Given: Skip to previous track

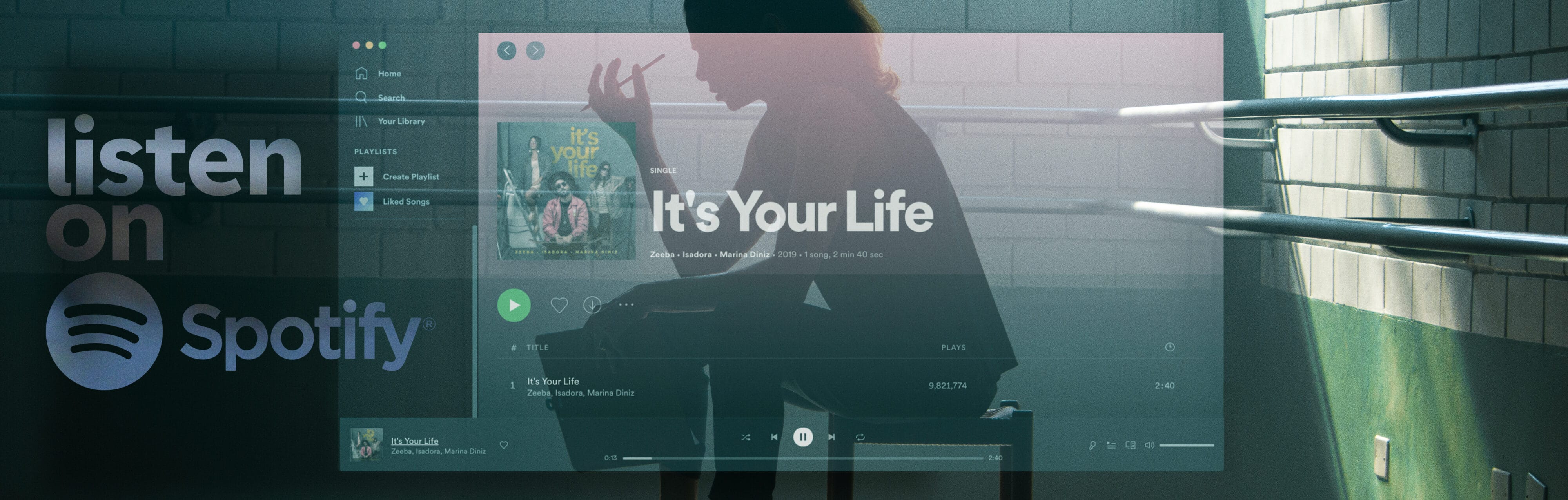Looking at the screenshot, I should [774, 437].
